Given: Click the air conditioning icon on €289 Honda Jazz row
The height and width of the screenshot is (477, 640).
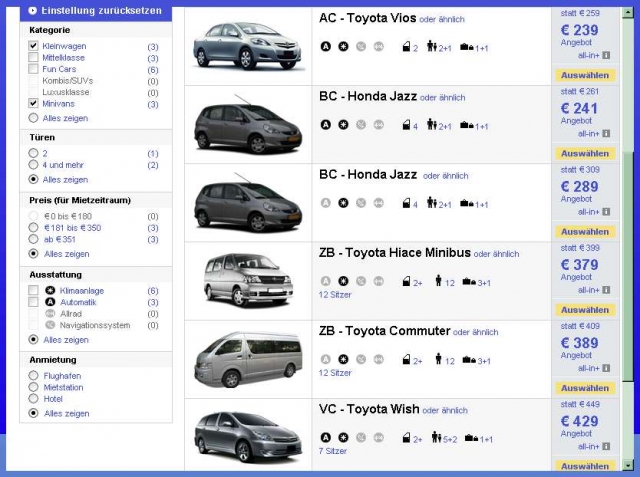Looking at the screenshot, I should coord(343,203).
